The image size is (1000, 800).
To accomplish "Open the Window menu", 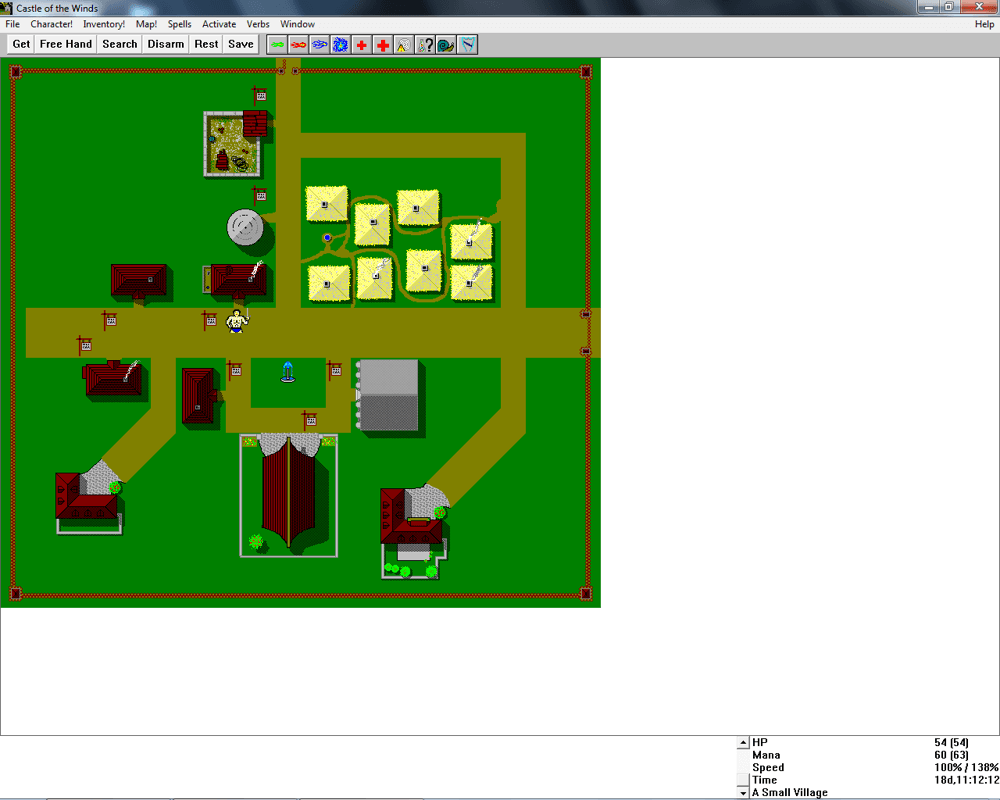I will click(297, 24).
